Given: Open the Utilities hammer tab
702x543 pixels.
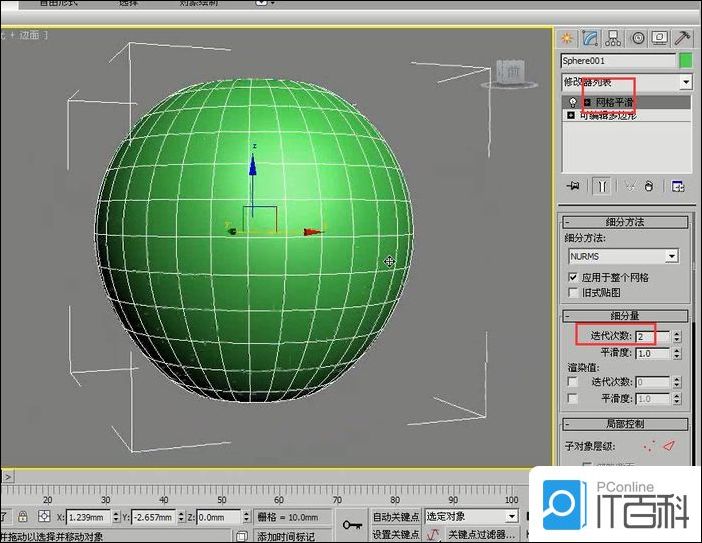Looking at the screenshot, I should coord(683,38).
